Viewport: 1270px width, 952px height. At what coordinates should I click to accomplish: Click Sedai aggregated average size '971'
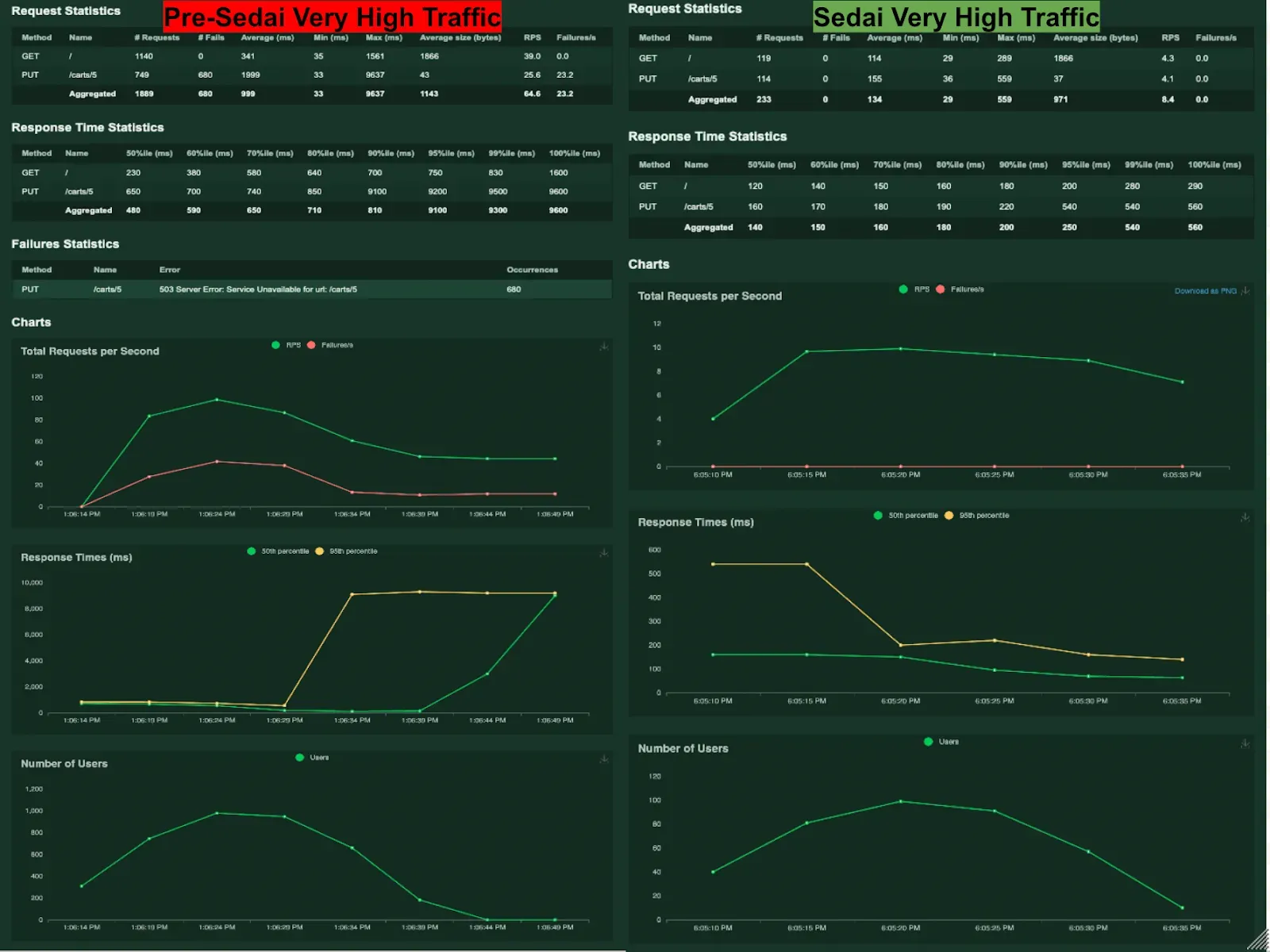coord(1060,99)
